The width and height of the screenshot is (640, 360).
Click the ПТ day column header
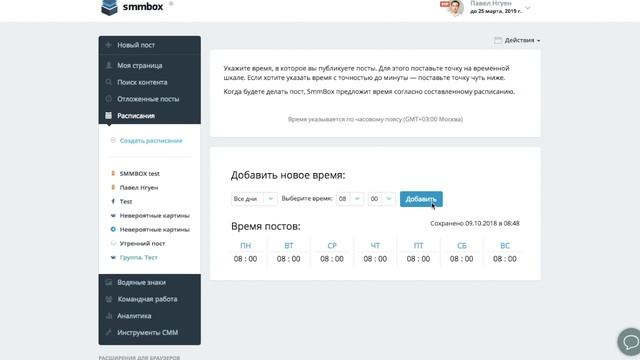[x=418, y=245]
